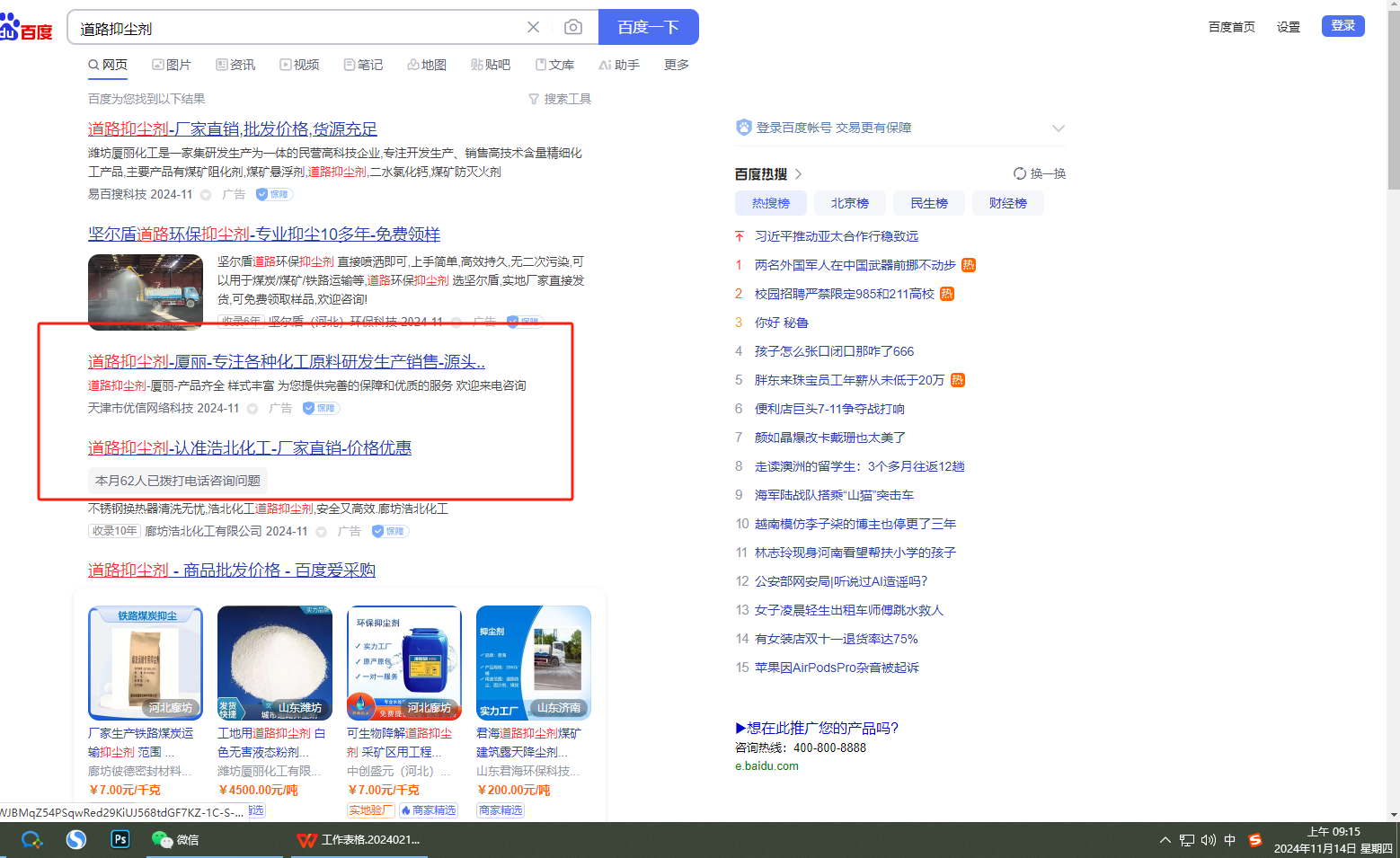Viewport: 1400px width, 858px height.
Task: Click the 想在此推广您的产品吗? link
Action: click(817, 728)
